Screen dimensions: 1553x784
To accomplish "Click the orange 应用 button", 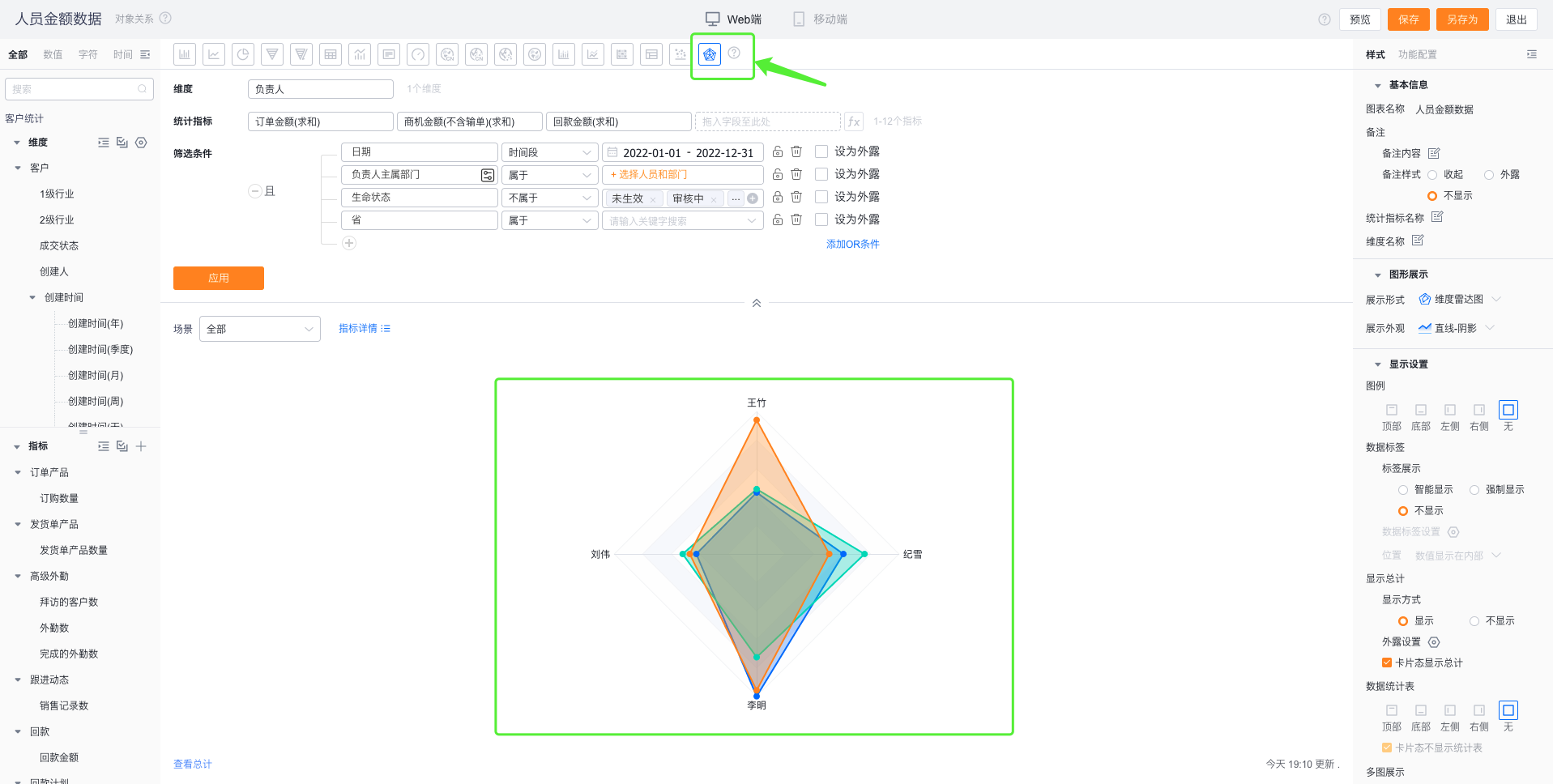I will [x=219, y=278].
